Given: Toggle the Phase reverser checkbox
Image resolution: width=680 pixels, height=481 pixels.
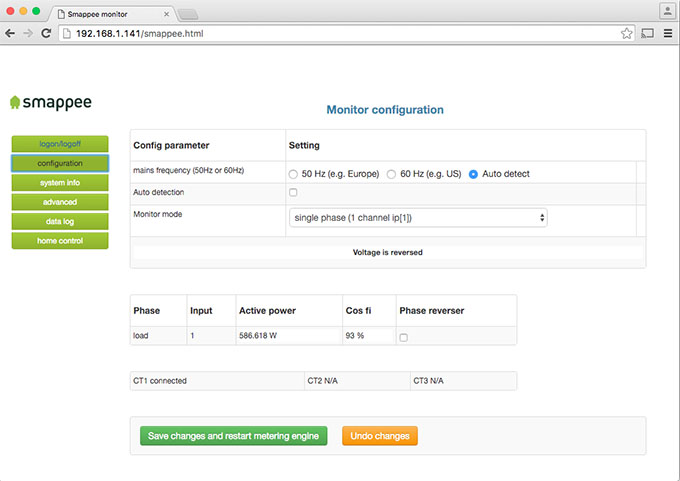Looking at the screenshot, I should click(x=403, y=338).
